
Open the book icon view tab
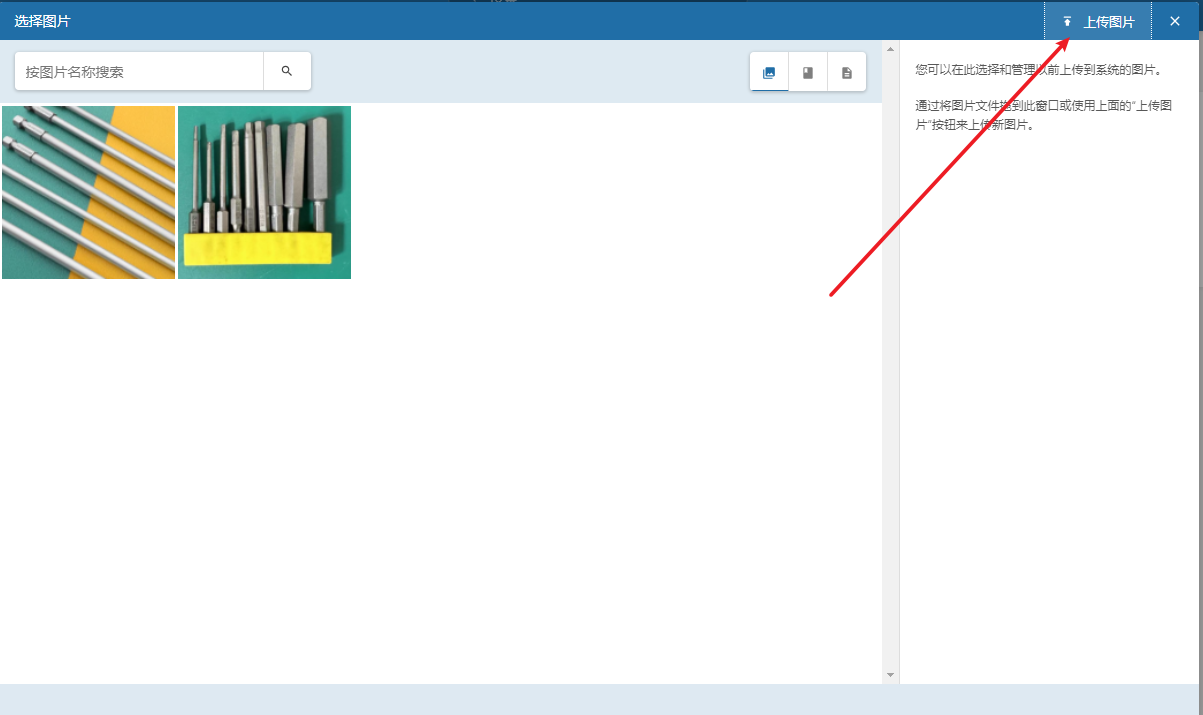(x=808, y=73)
